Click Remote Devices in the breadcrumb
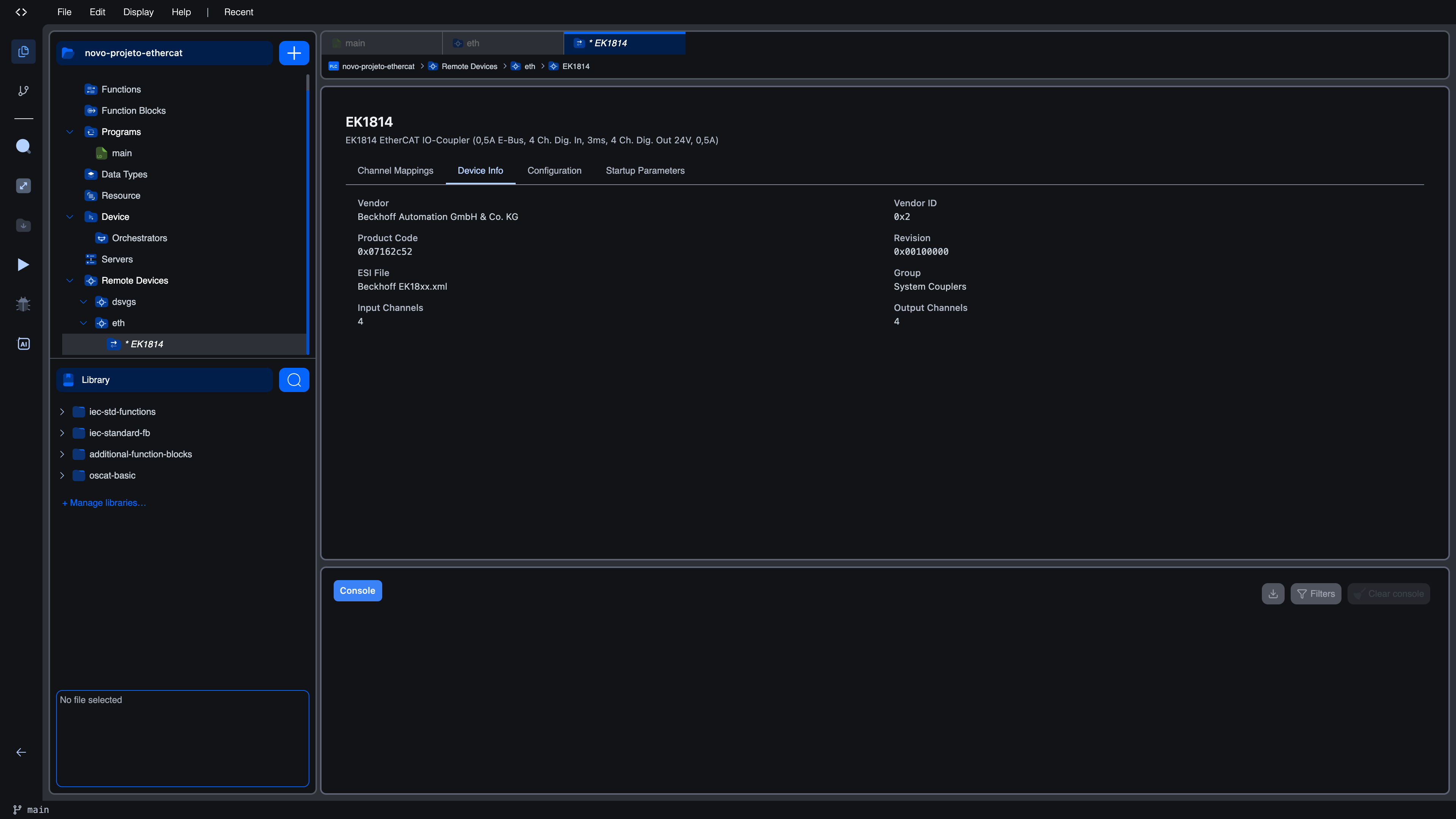1456x819 pixels. [x=469, y=67]
